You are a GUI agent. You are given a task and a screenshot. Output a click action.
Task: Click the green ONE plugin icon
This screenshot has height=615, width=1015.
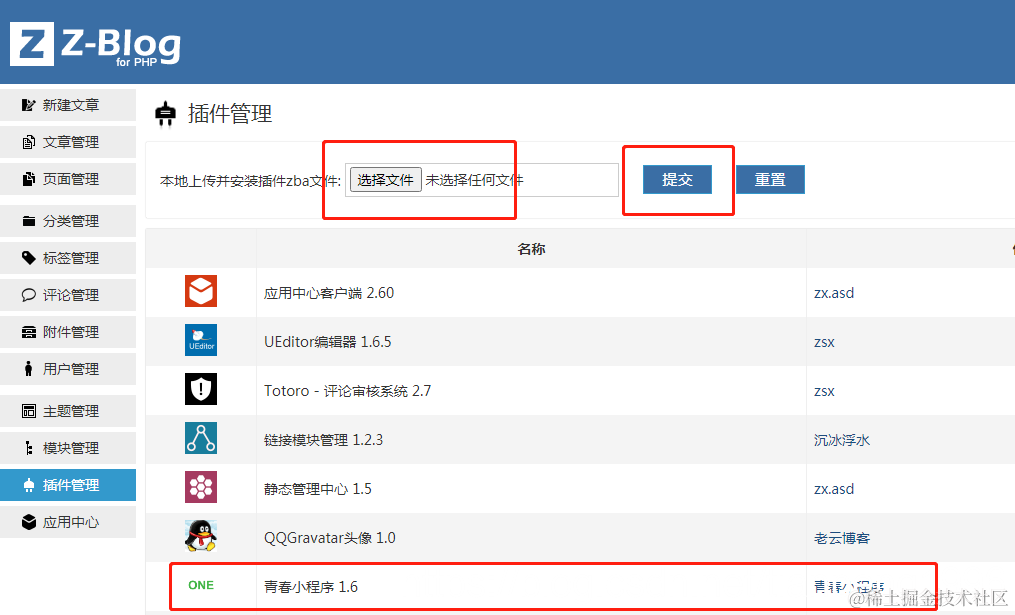tap(201, 585)
